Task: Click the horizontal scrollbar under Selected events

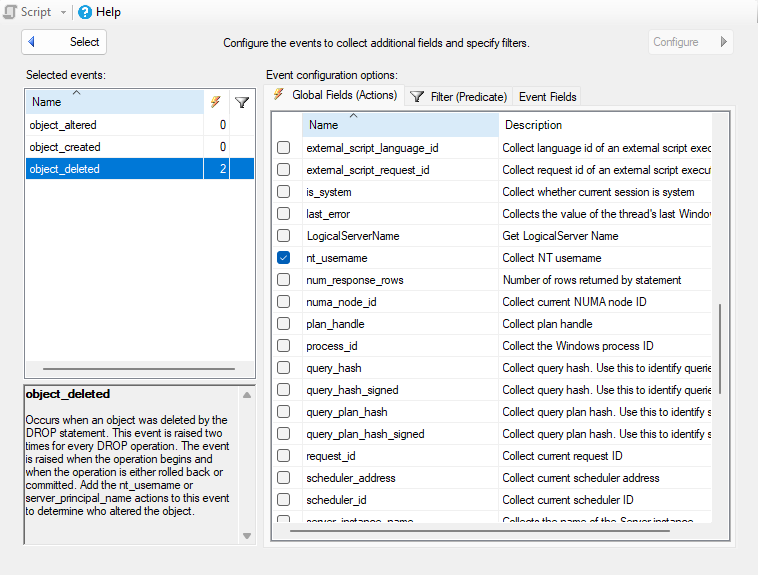Action: (139, 369)
